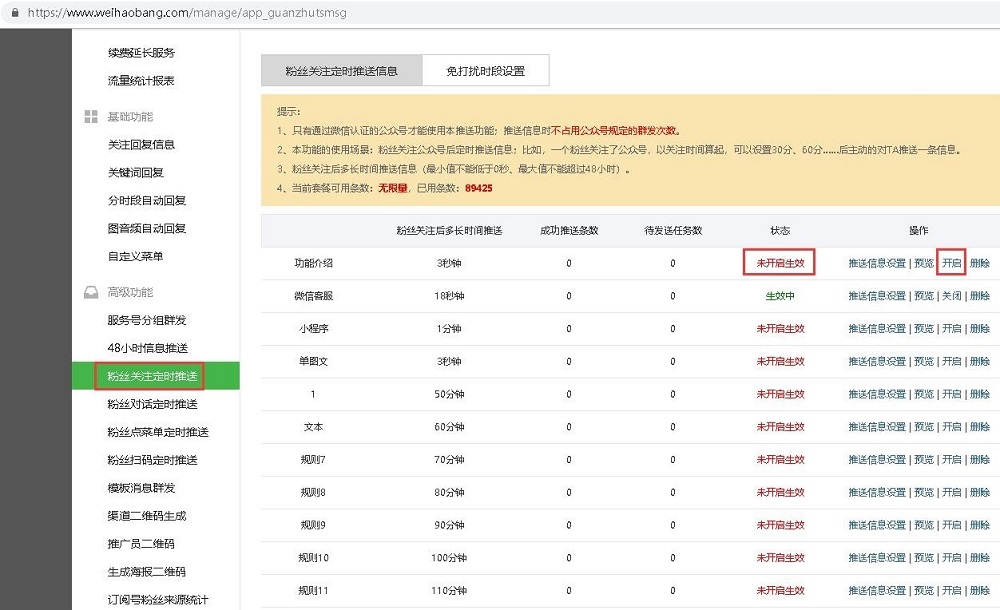
Task: Click the 生效中 status of 微信客服
Action: coord(780,295)
